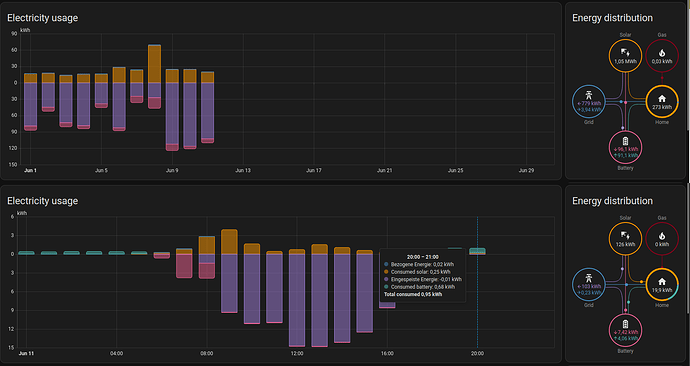
Task: Open the Home circle showing 19,9 kWh
Action: coord(662,284)
